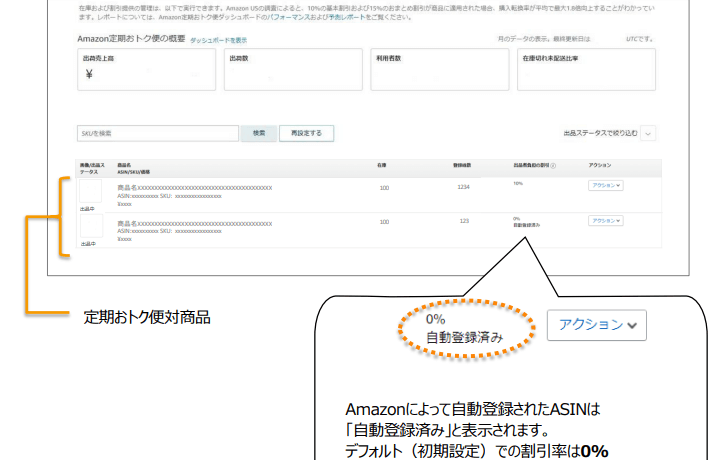The image size is (712, 464).
Task: Click the 登録件数 value 123
Action: (x=464, y=221)
